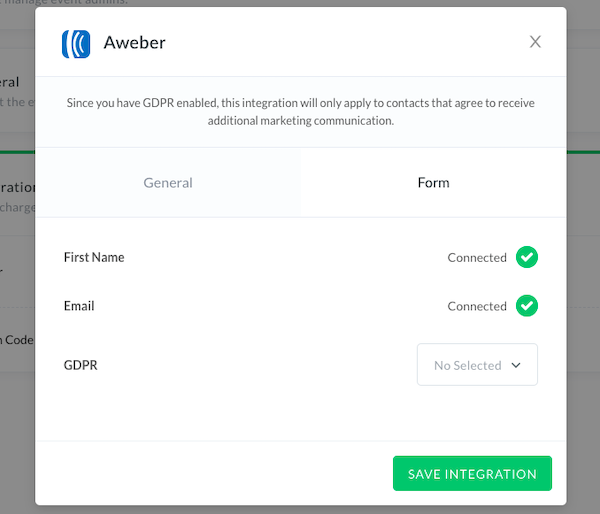The width and height of the screenshot is (600, 514).
Task: Switch to the General tab
Action: (x=168, y=183)
